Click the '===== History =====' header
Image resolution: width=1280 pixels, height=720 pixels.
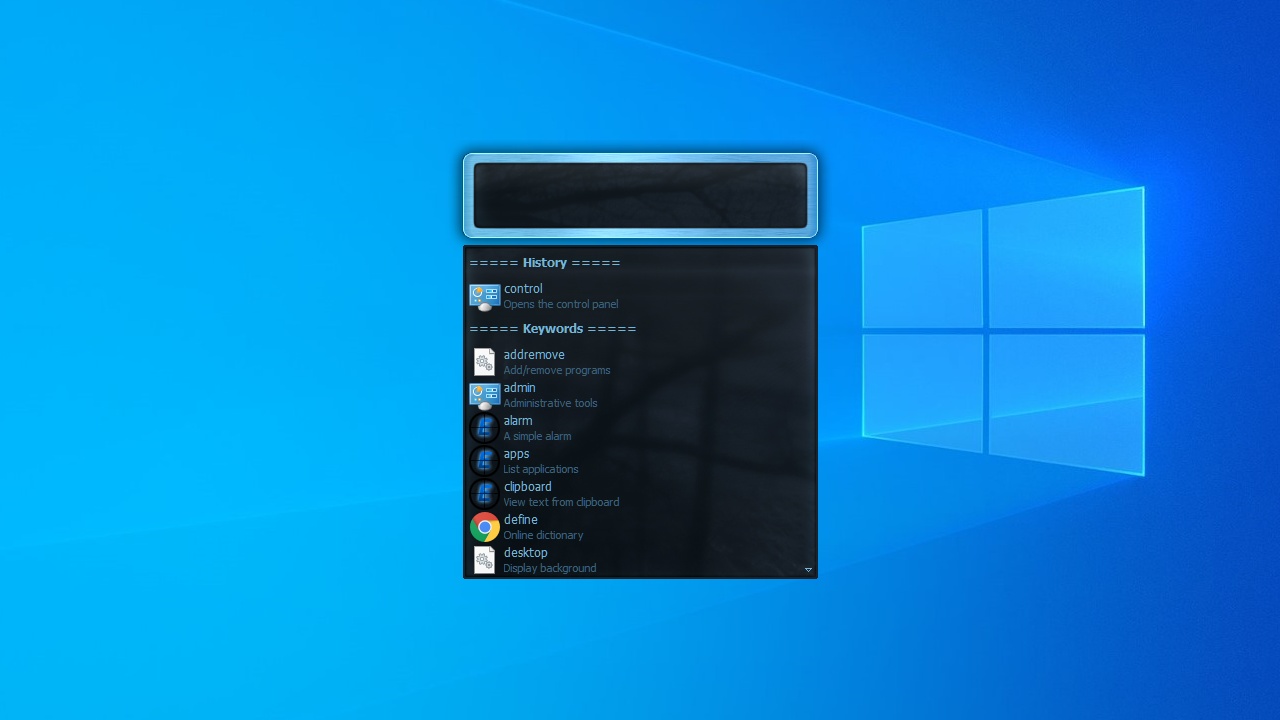click(545, 263)
